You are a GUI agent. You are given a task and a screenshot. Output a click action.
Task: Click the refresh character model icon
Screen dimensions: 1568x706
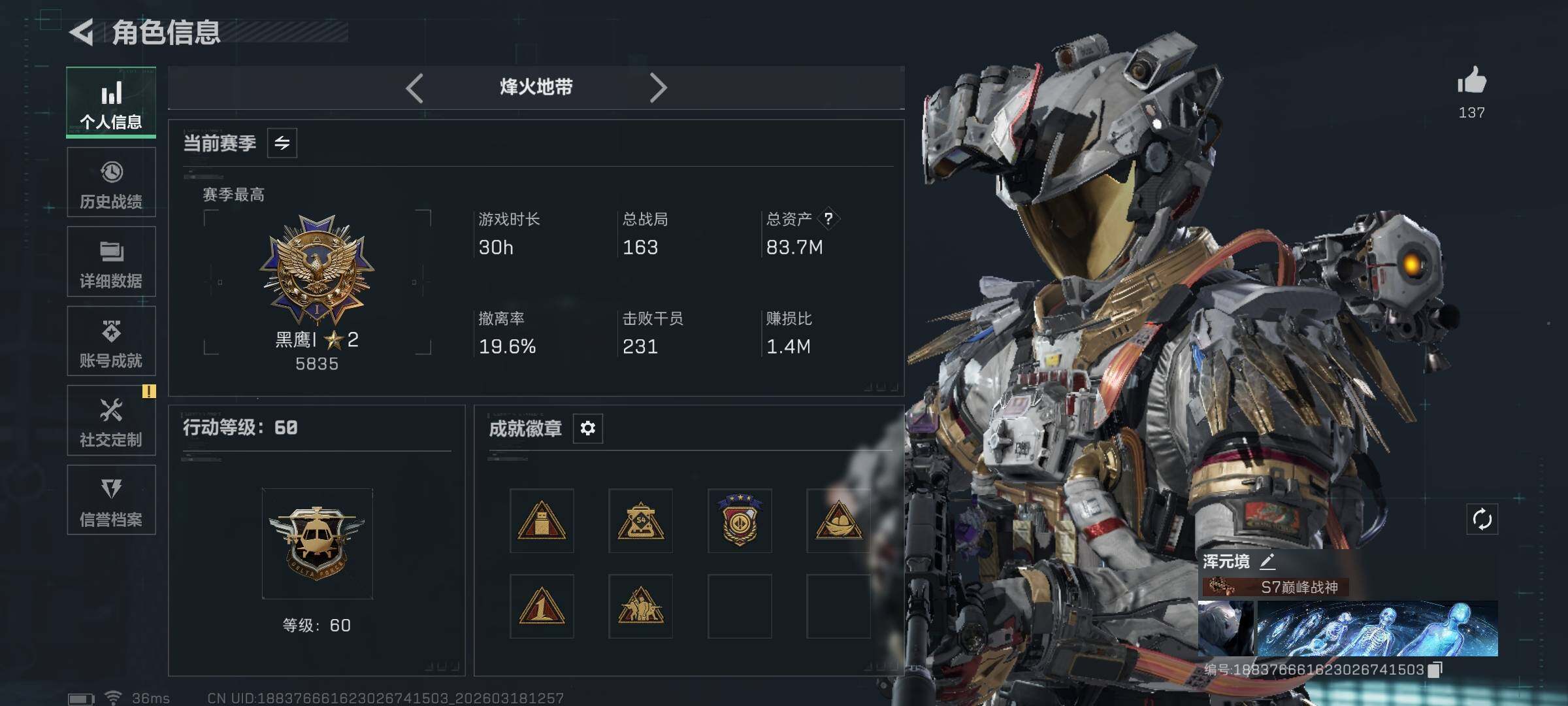(x=1482, y=520)
